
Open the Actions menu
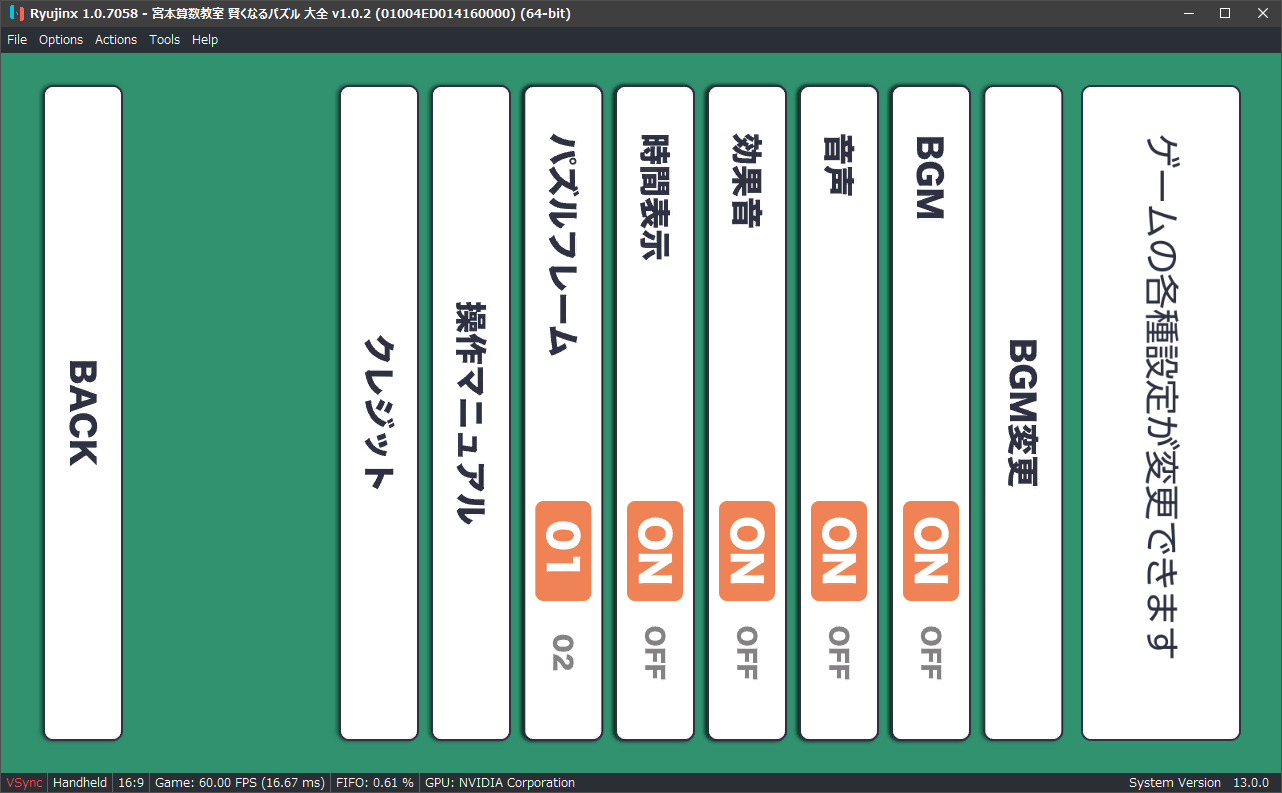[116, 40]
